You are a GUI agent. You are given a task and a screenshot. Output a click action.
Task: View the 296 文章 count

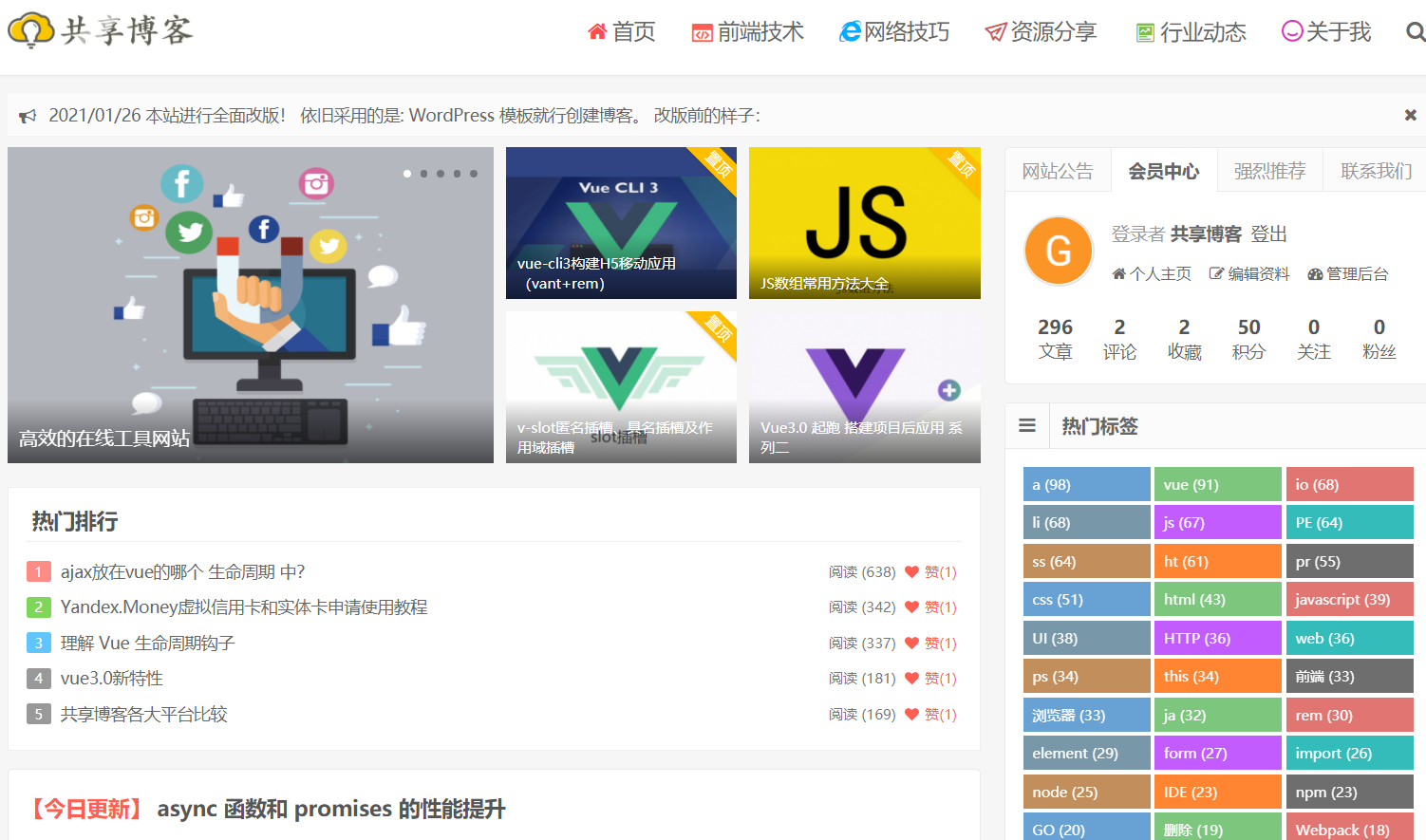coord(1056,339)
